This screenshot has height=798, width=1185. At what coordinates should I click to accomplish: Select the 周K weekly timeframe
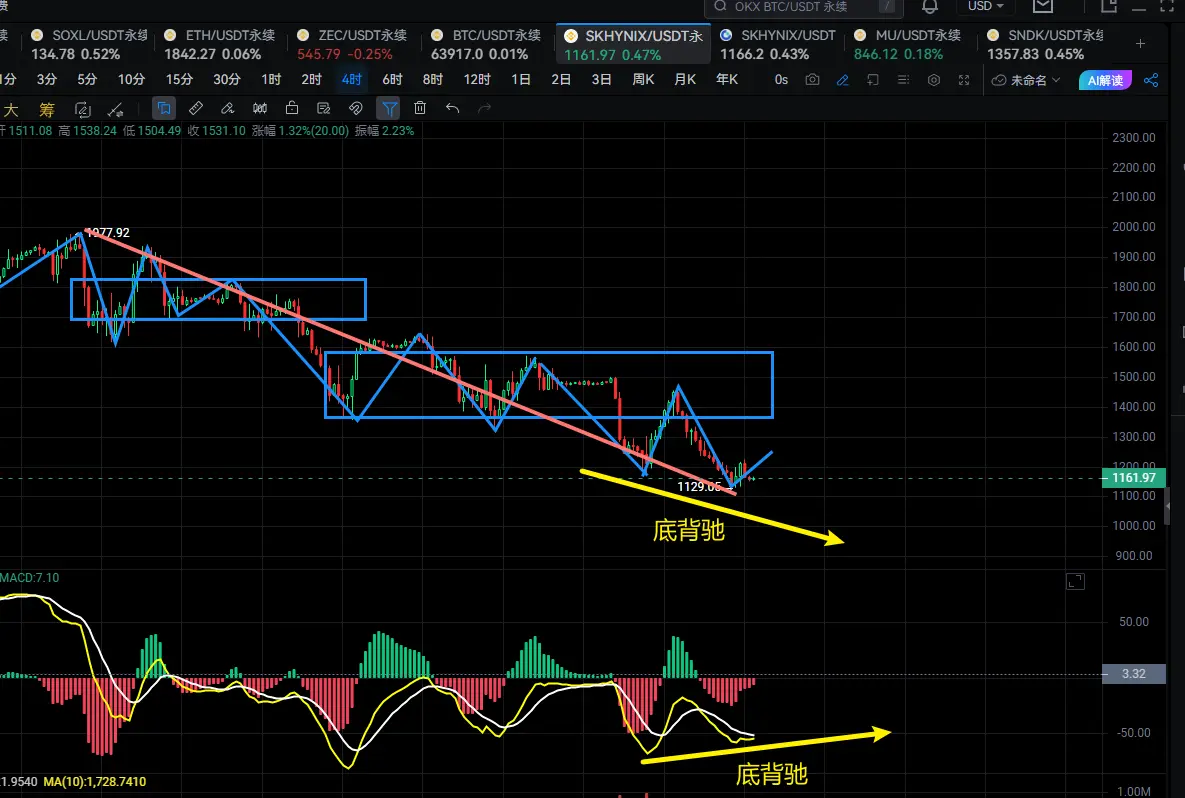(x=643, y=79)
